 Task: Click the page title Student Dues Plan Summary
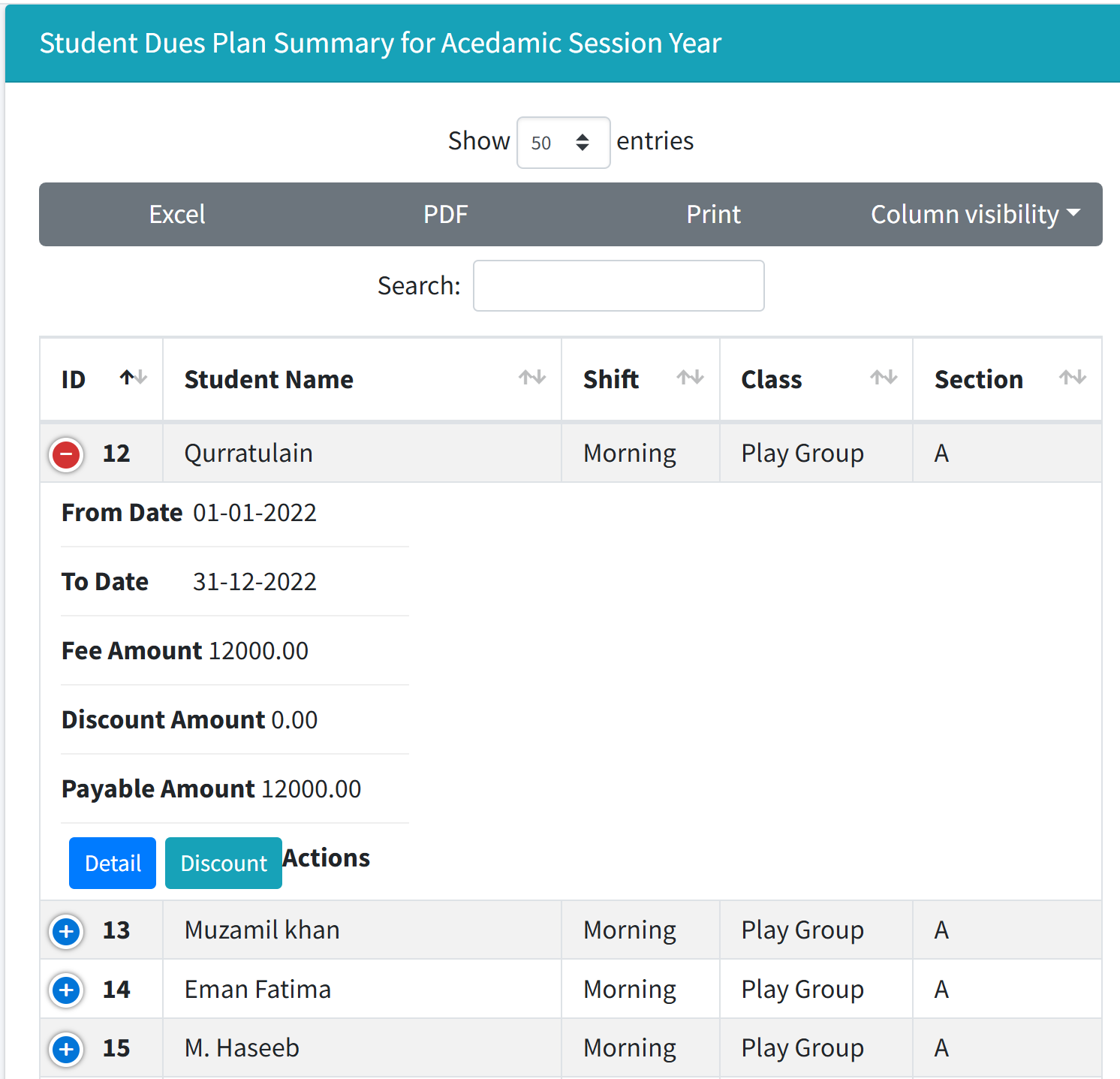tap(381, 44)
